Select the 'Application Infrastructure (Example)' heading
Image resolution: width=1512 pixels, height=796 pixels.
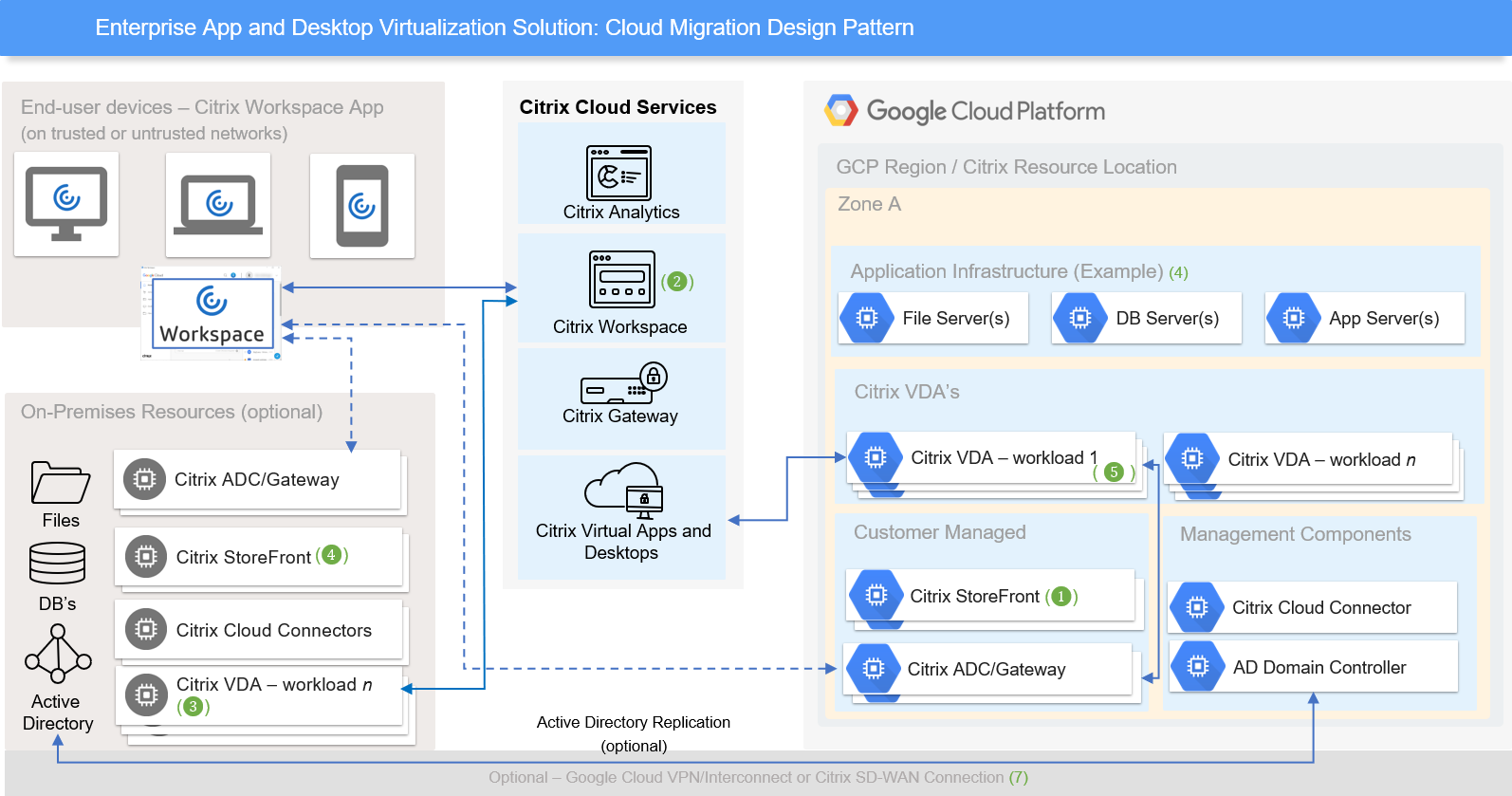coord(1006,271)
